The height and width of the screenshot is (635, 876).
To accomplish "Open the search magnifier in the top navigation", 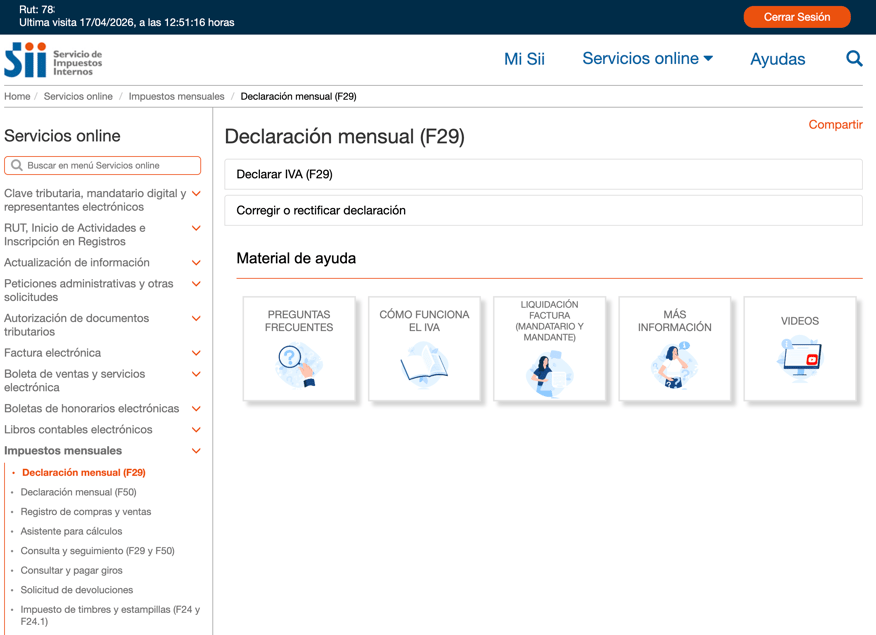I will tap(854, 59).
